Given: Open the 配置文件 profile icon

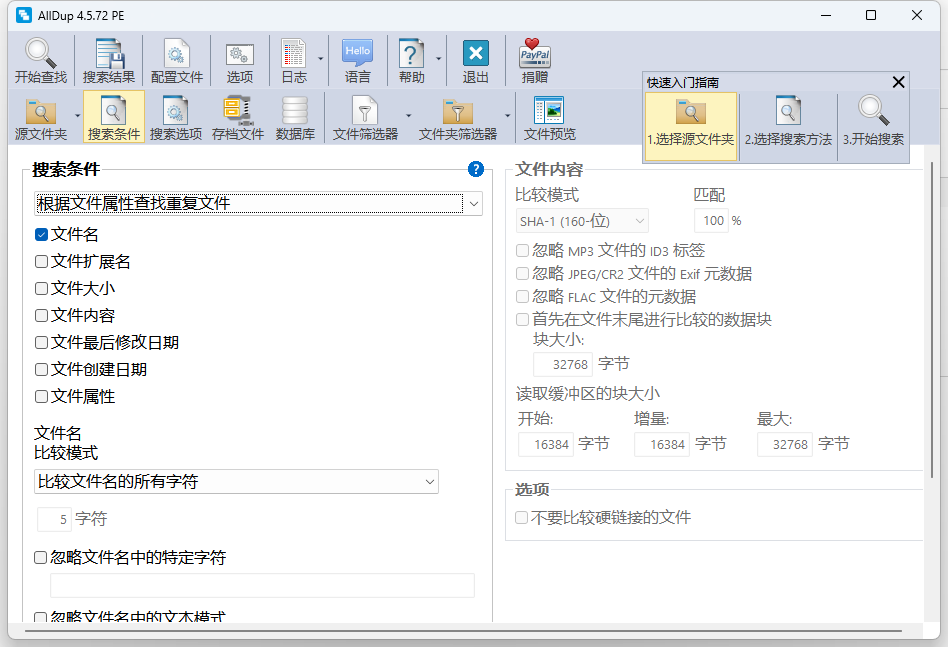Looking at the screenshot, I should tap(176, 61).
